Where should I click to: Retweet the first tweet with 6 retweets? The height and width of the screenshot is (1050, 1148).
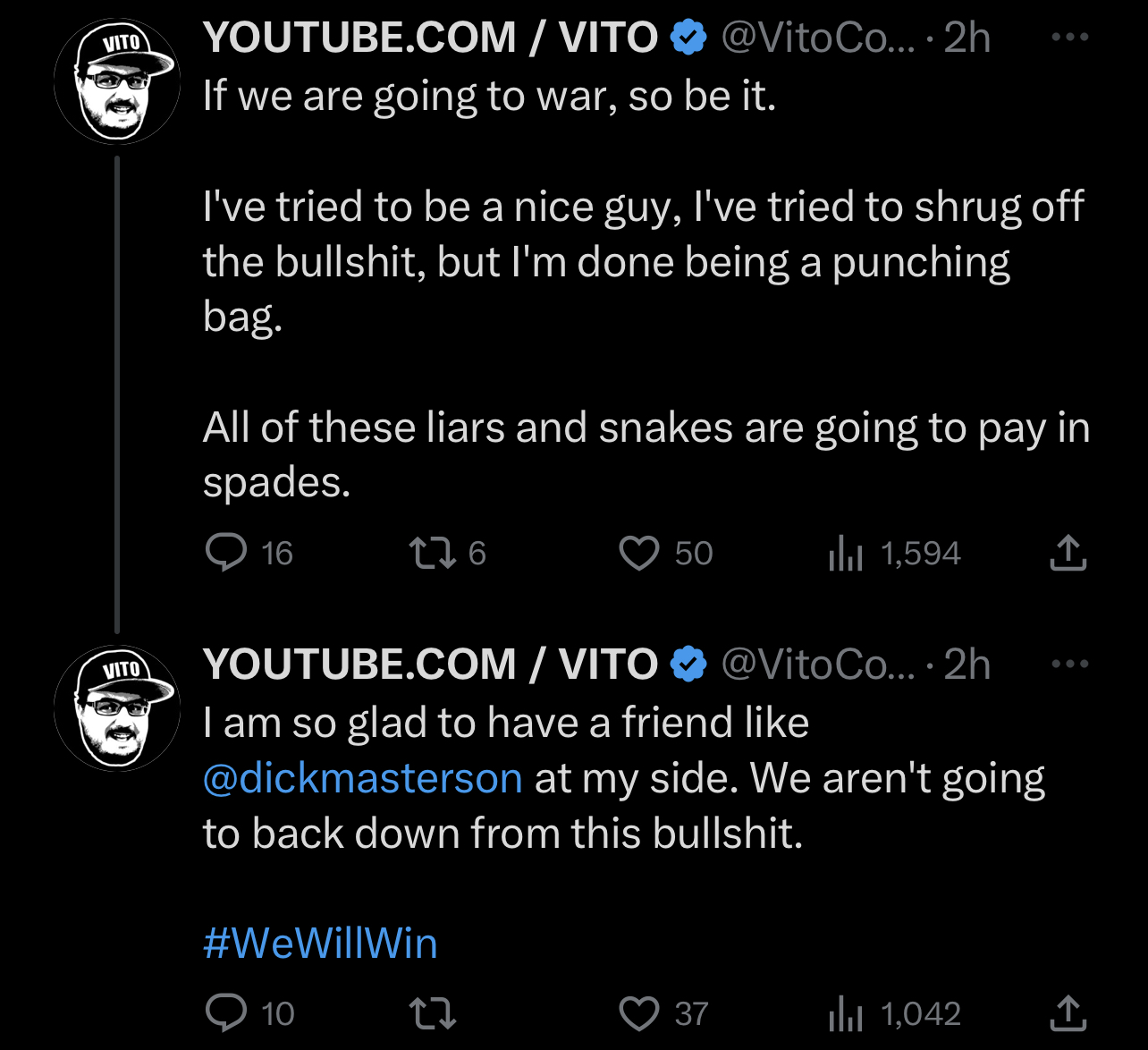(x=432, y=553)
